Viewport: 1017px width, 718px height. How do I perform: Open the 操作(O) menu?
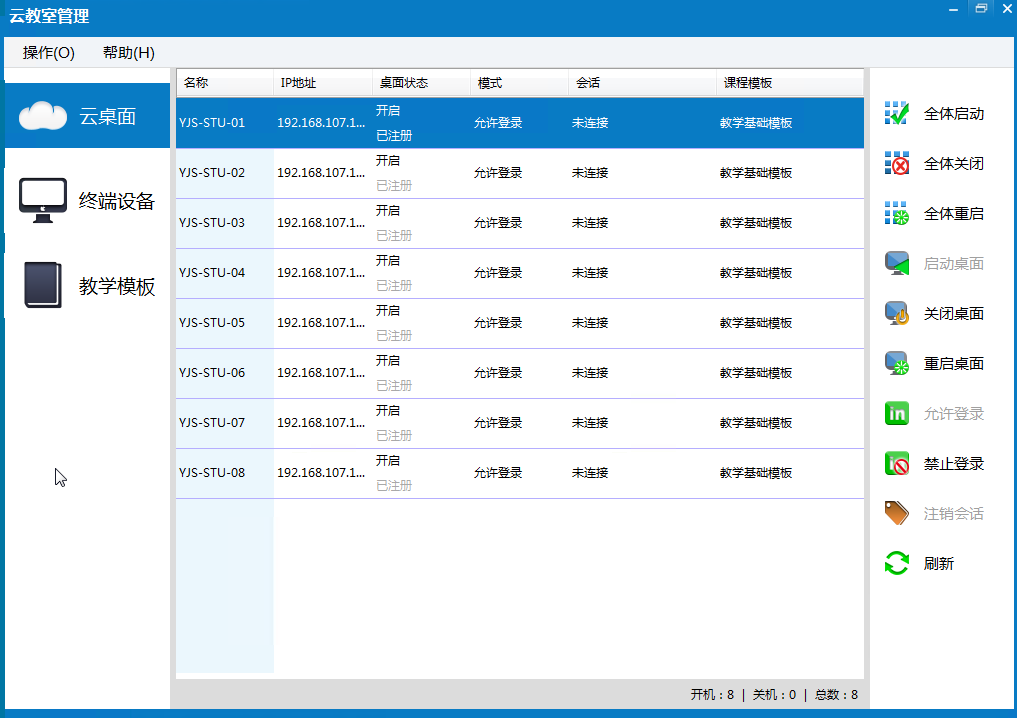[49, 53]
